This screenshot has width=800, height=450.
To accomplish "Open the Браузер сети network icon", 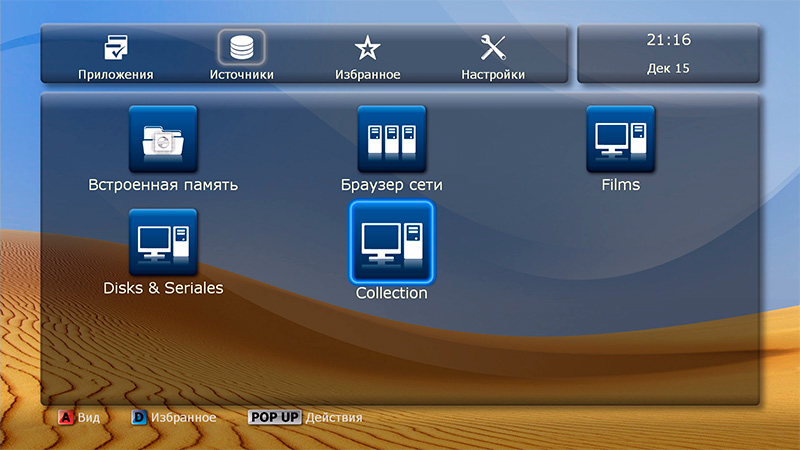I will (391, 139).
